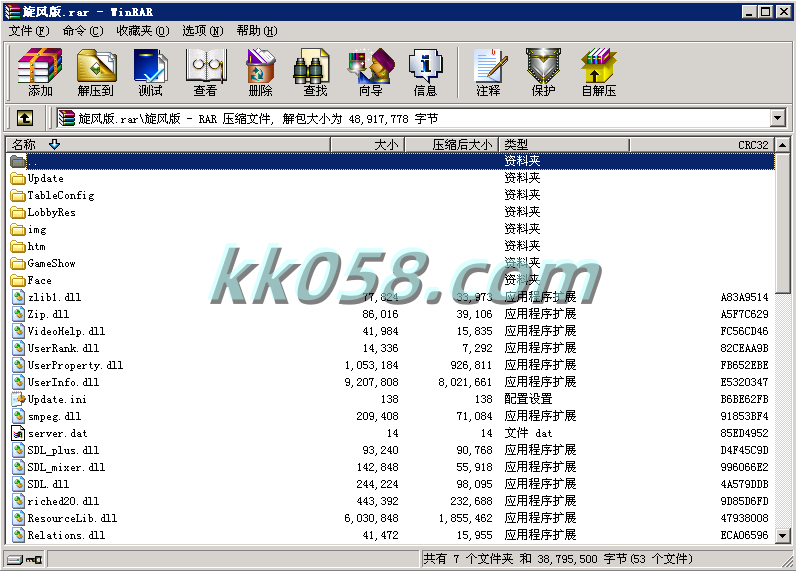
Task: Select the Update folder icon
Action: [x=18, y=179]
